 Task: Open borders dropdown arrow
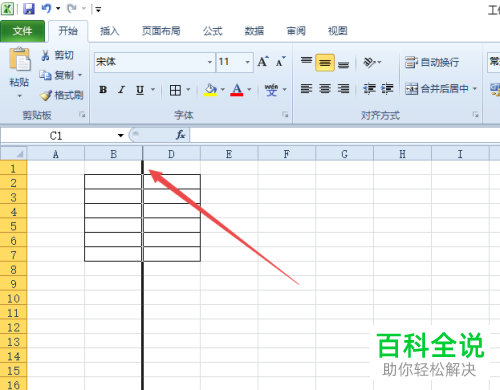pos(188,90)
